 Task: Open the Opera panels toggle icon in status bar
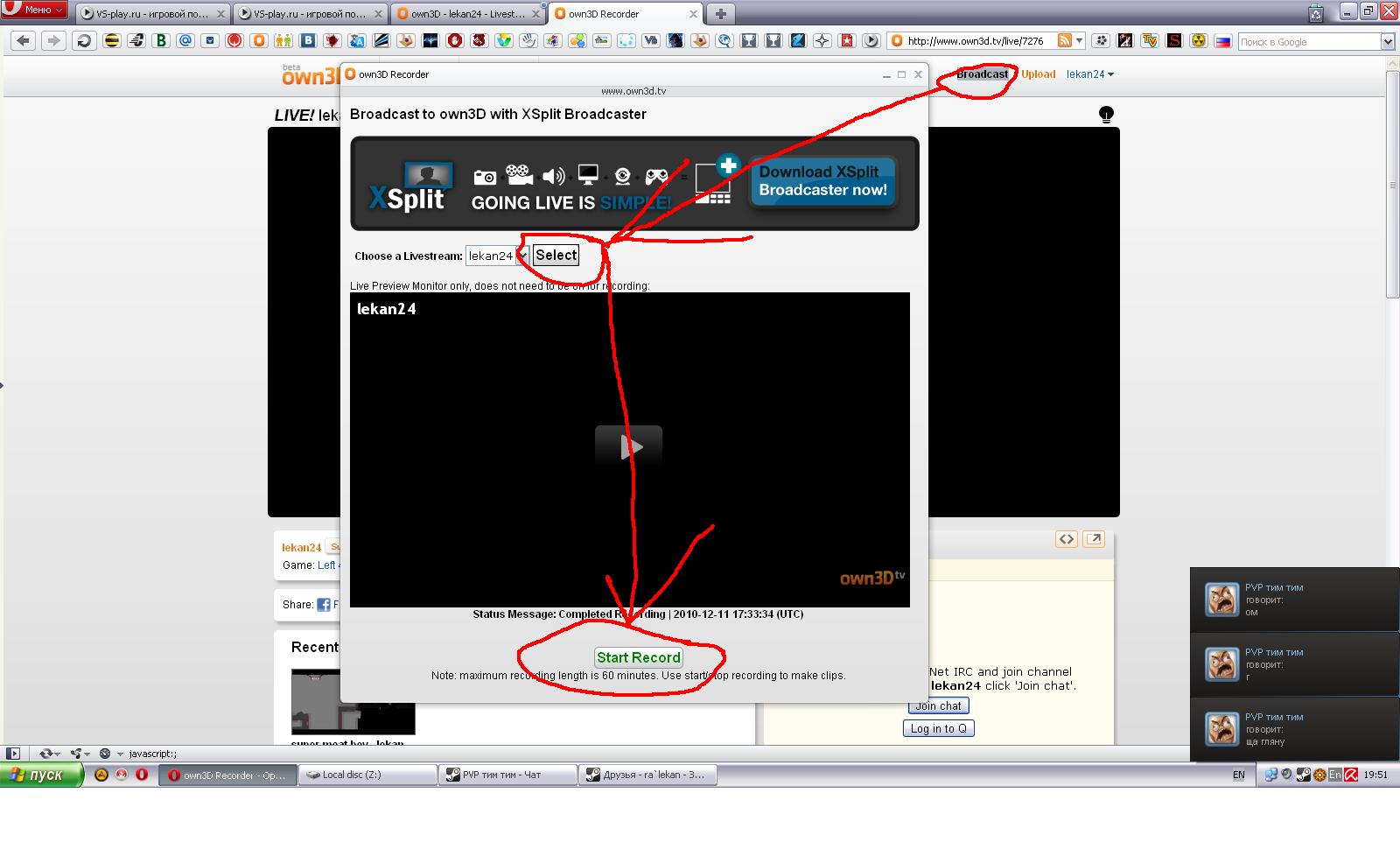(x=13, y=753)
